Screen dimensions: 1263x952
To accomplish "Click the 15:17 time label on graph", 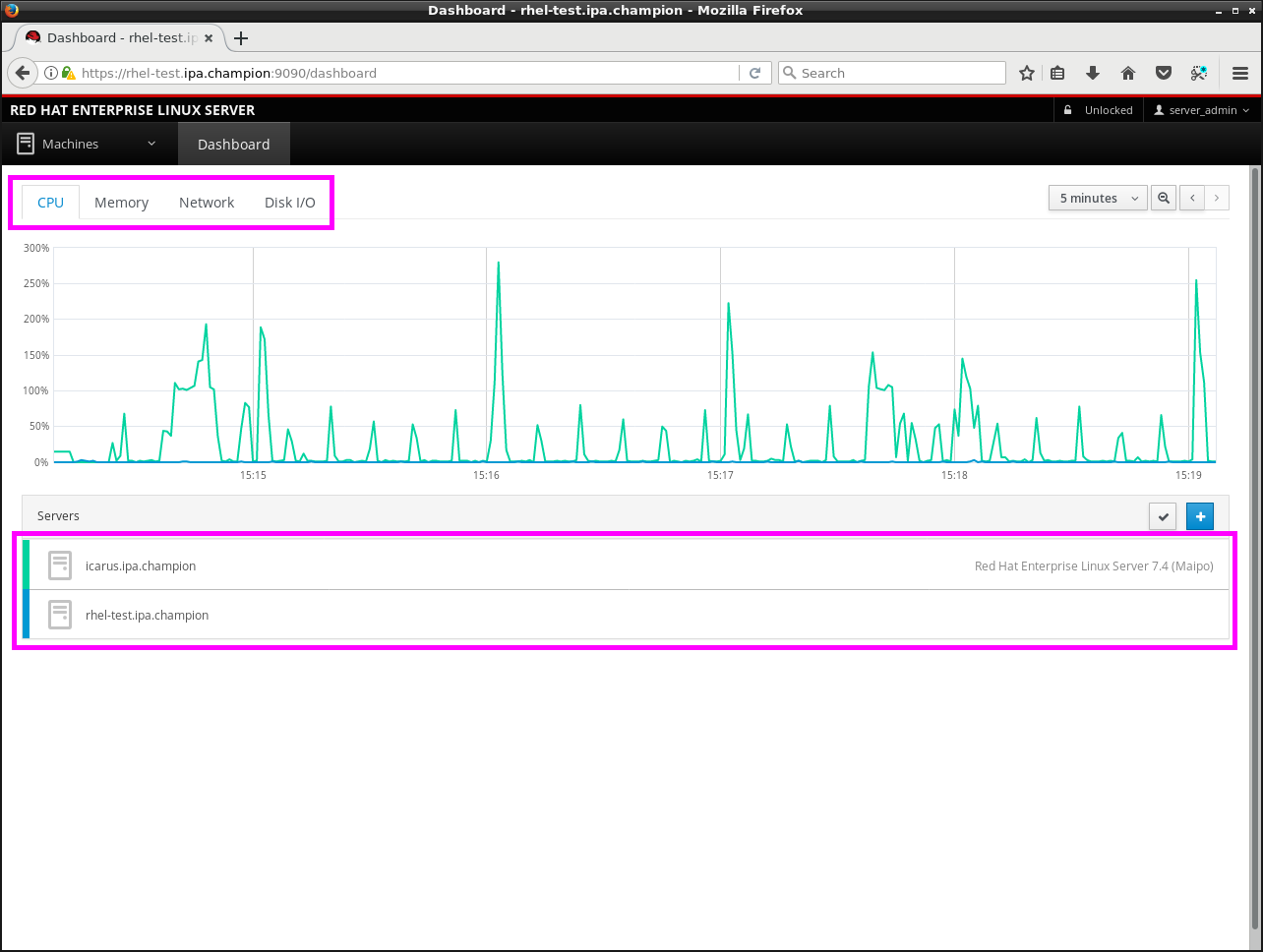I will tap(720, 475).
